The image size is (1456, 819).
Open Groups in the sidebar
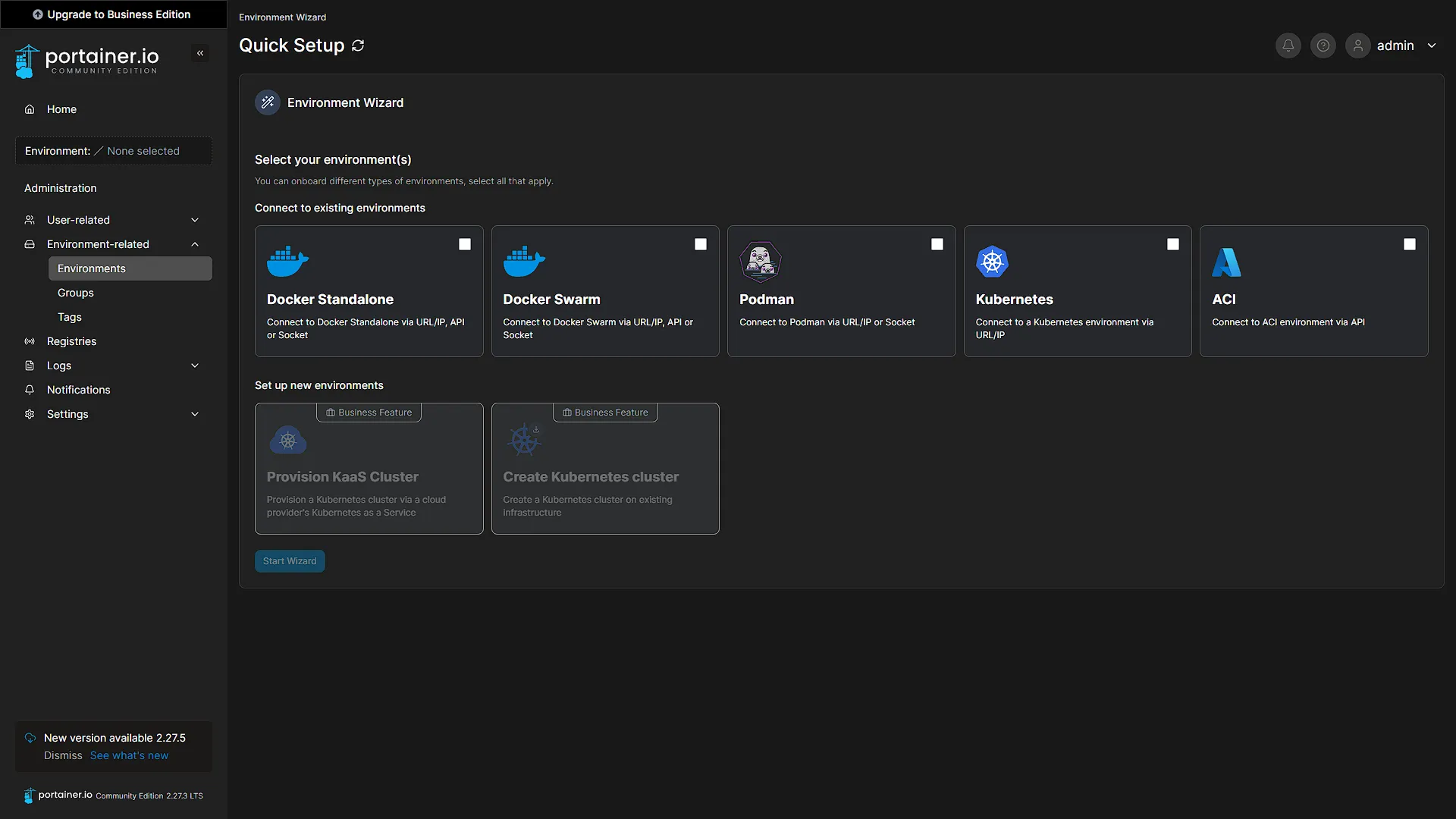[x=130, y=293]
